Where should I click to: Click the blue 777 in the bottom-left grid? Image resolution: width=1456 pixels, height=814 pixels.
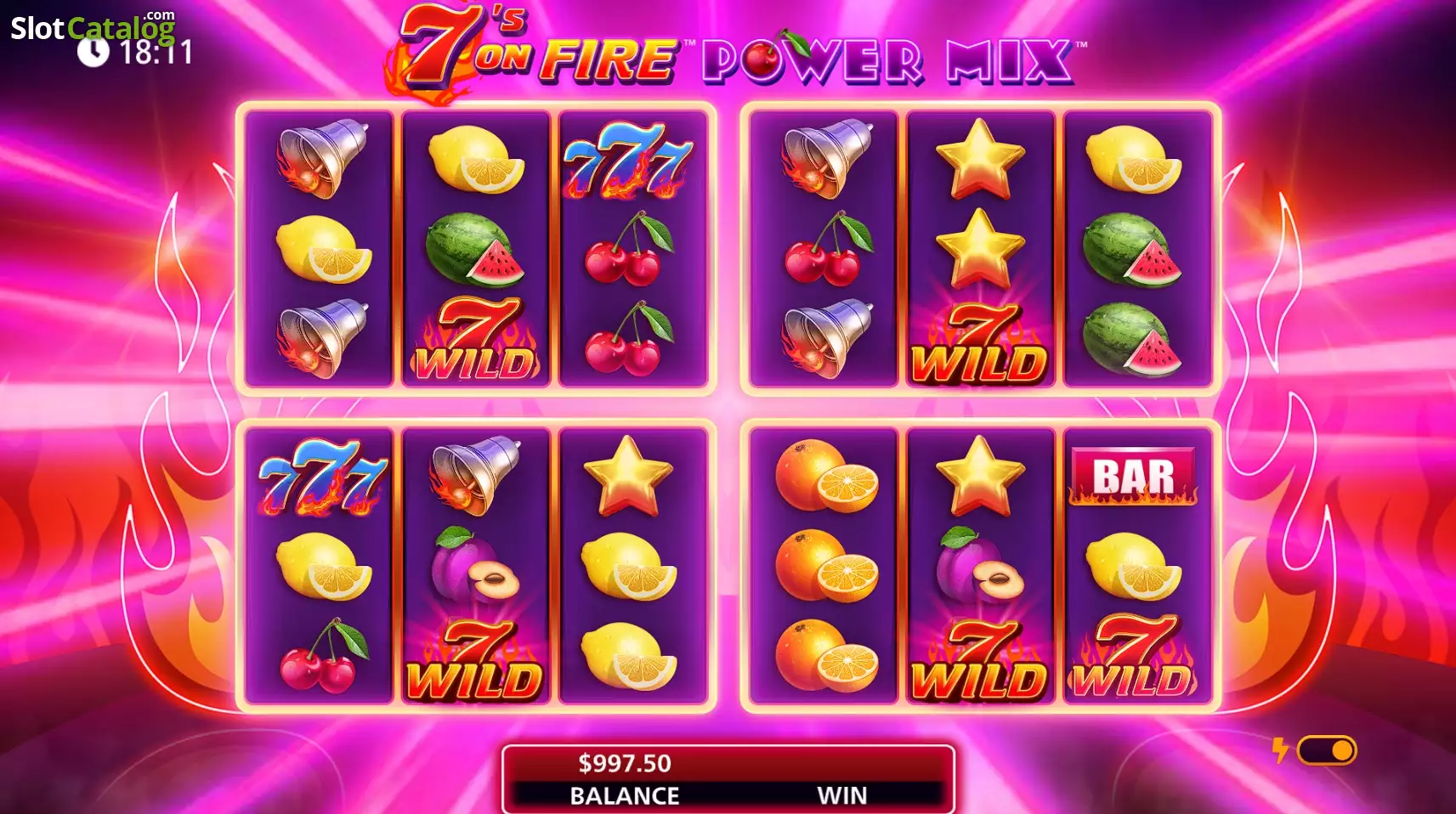[322, 478]
